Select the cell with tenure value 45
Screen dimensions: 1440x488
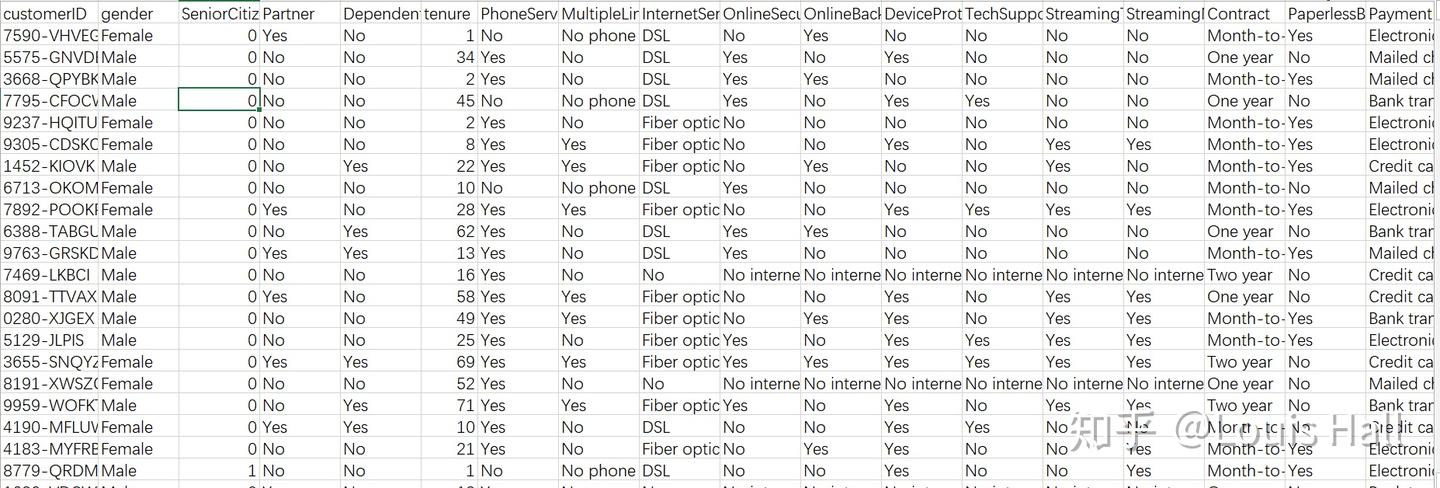pos(448,101)
